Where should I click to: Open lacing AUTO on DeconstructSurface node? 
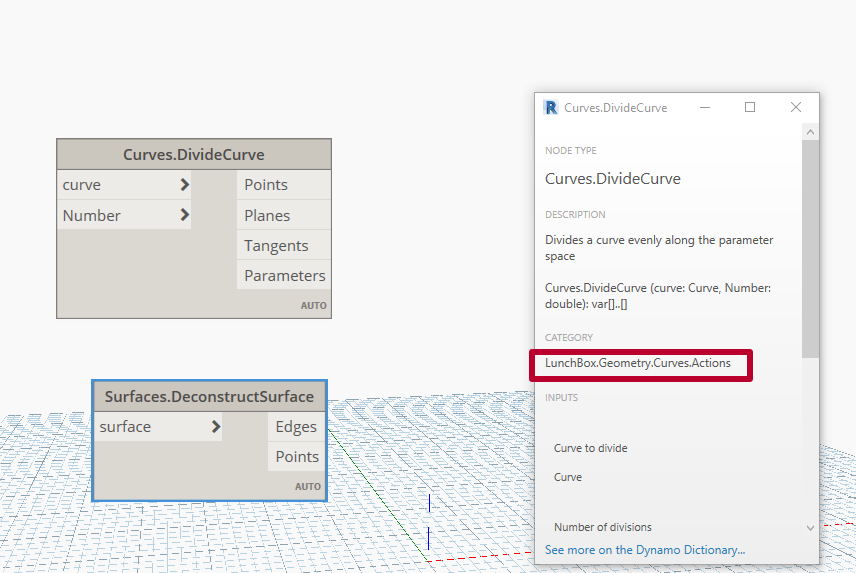(x=308, y=486)
